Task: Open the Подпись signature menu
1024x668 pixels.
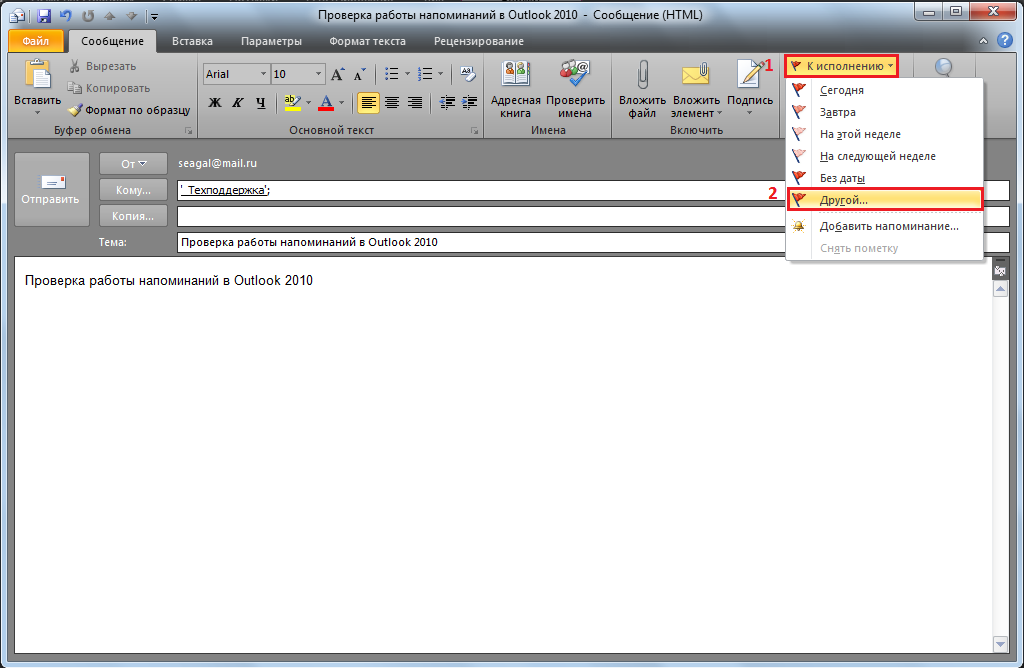Action: coord(750,89)
